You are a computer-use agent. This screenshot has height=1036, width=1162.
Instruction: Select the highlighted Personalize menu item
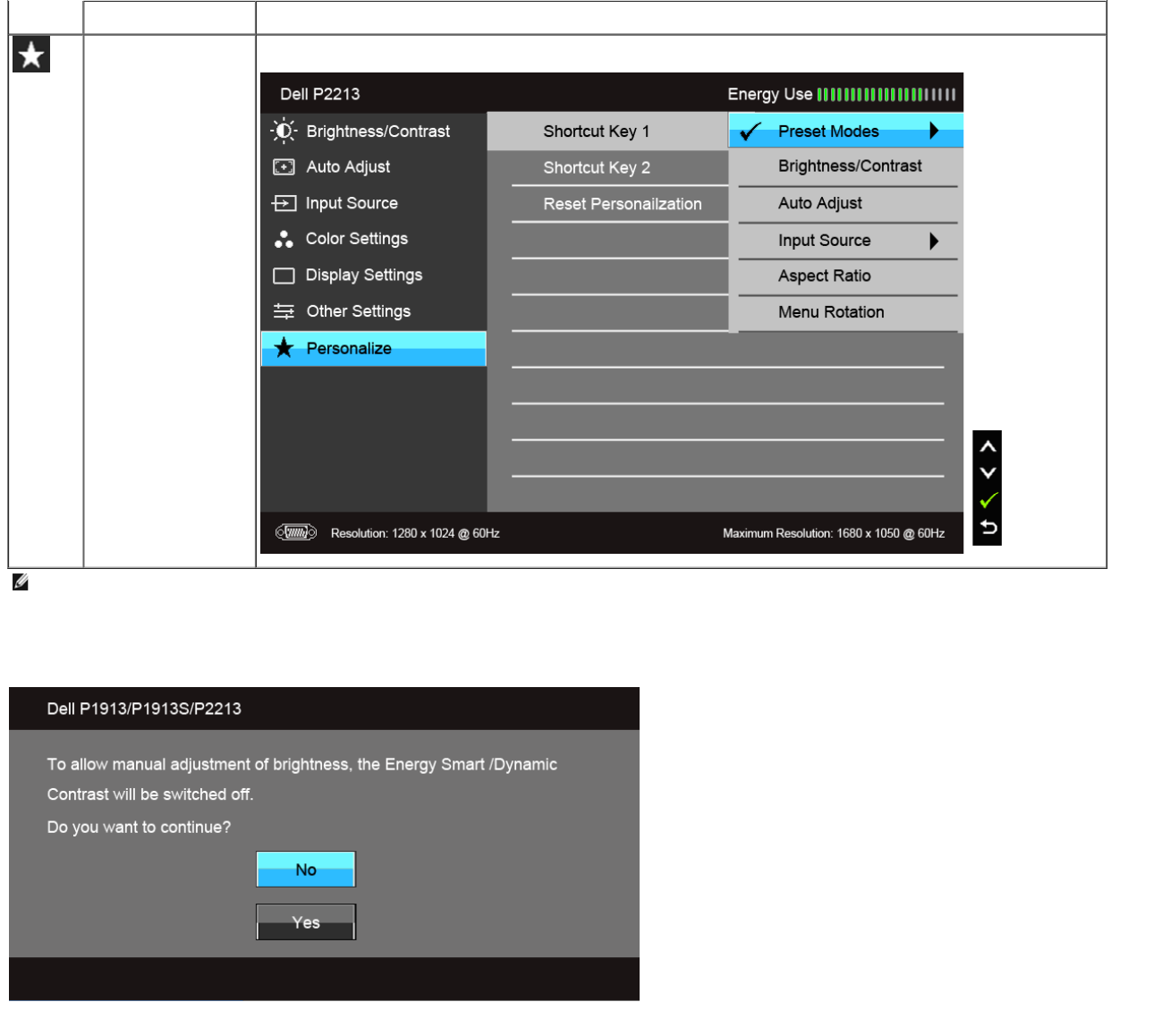pyautogui.click(x=374, y=348)
